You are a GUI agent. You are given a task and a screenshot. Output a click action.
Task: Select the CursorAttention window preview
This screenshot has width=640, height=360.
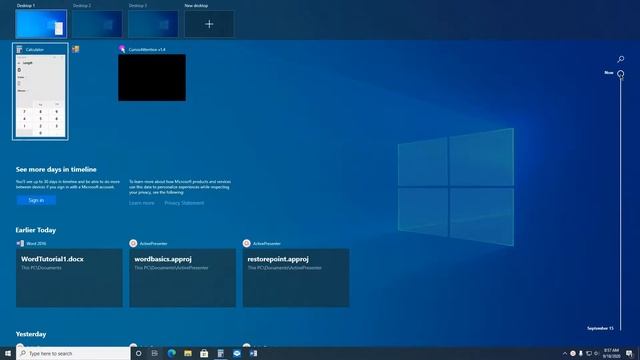[152, 78]
